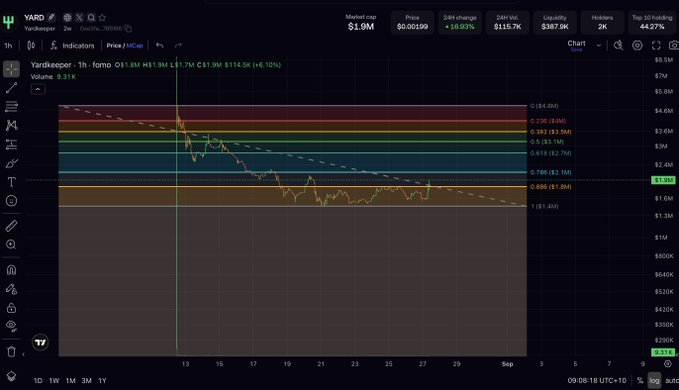Viewport: 679px width, 390px height.
Task: Open the Chart layout save dropdown
Action: [599, 45]
